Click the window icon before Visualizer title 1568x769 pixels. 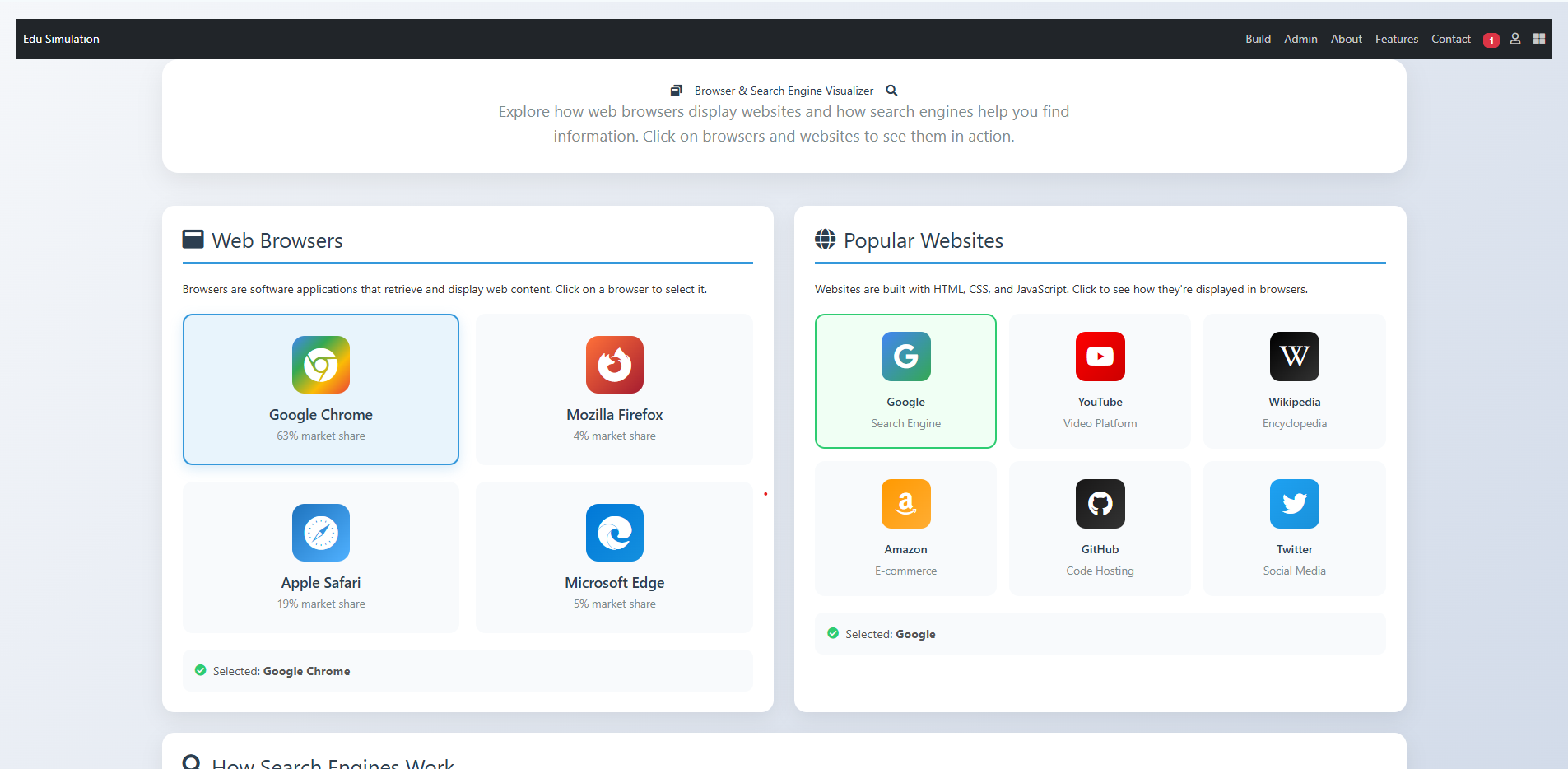tap(677, 91)
